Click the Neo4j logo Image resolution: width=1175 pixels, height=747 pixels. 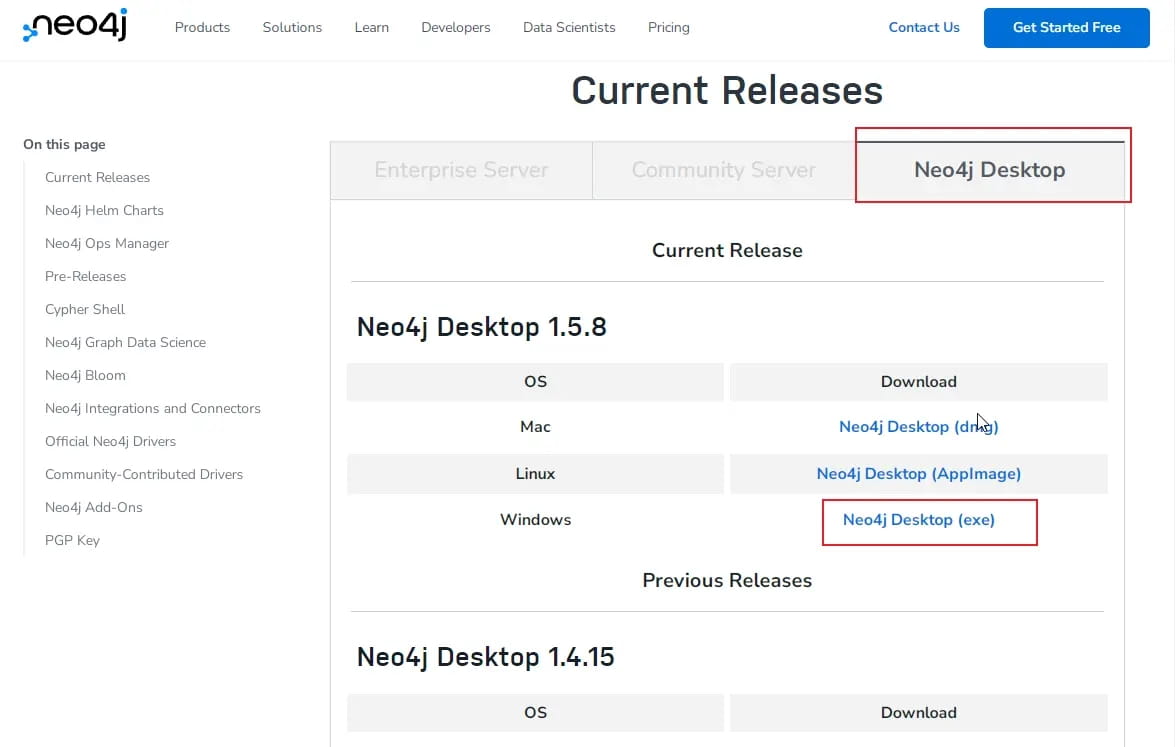point(75,25)
